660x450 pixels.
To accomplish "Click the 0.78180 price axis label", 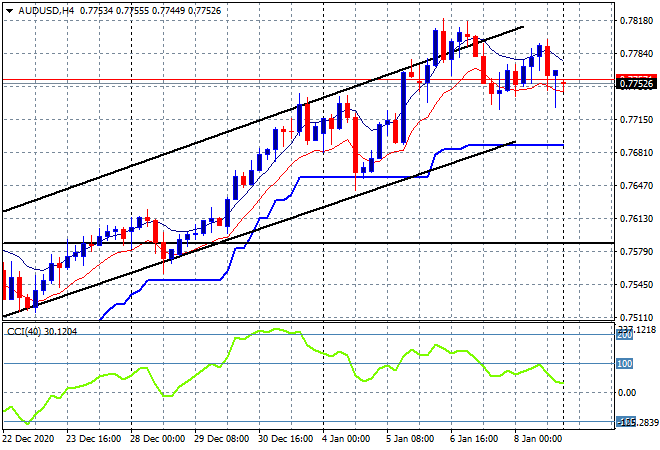I will (636, 21).
